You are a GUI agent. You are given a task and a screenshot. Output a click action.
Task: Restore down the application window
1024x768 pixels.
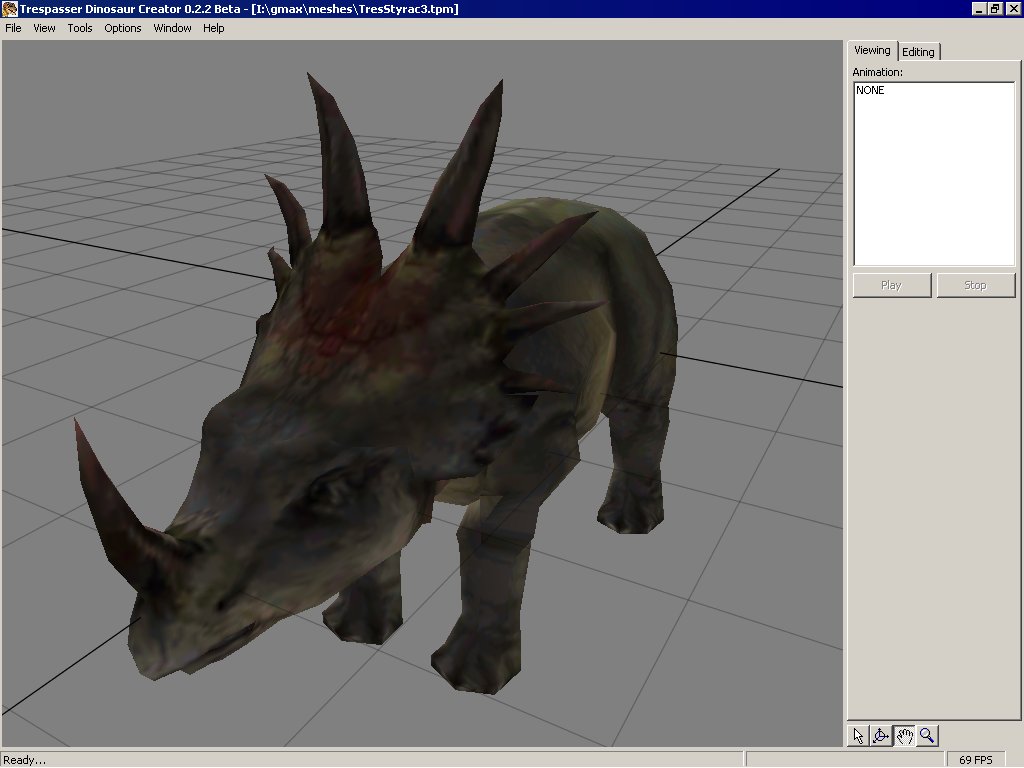tap(995, 9)
